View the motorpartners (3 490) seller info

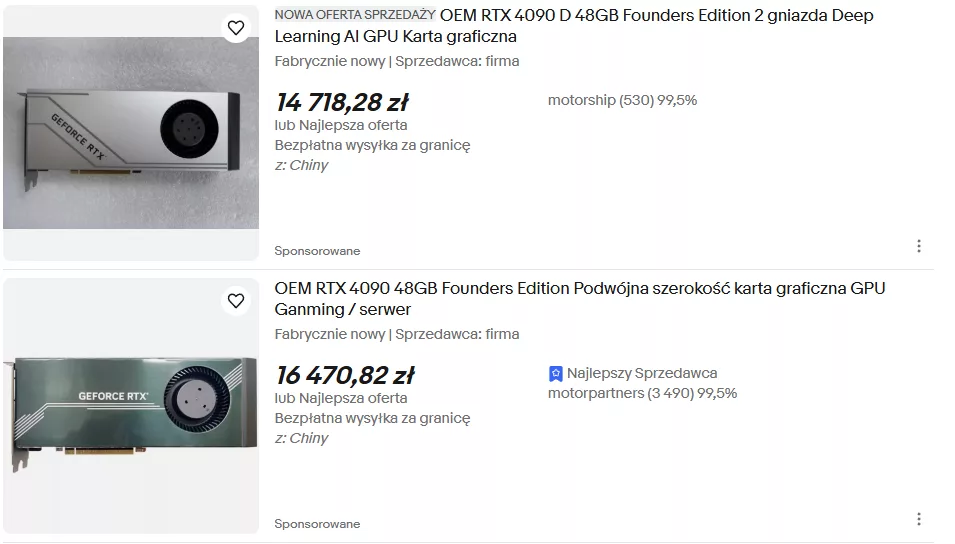pos(642,393)
